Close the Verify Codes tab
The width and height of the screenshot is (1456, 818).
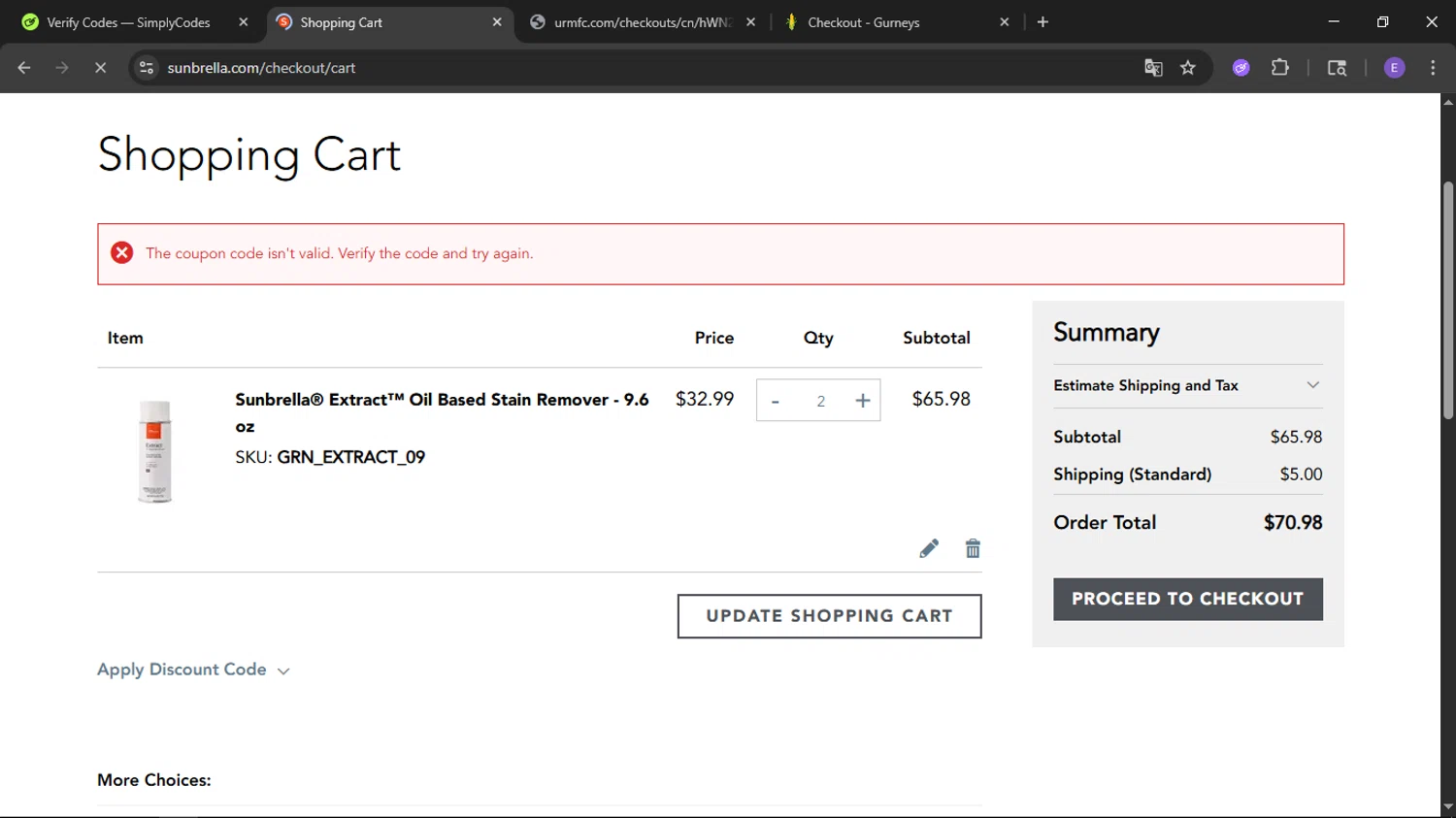pyautogui.click(x=244, y=22)
